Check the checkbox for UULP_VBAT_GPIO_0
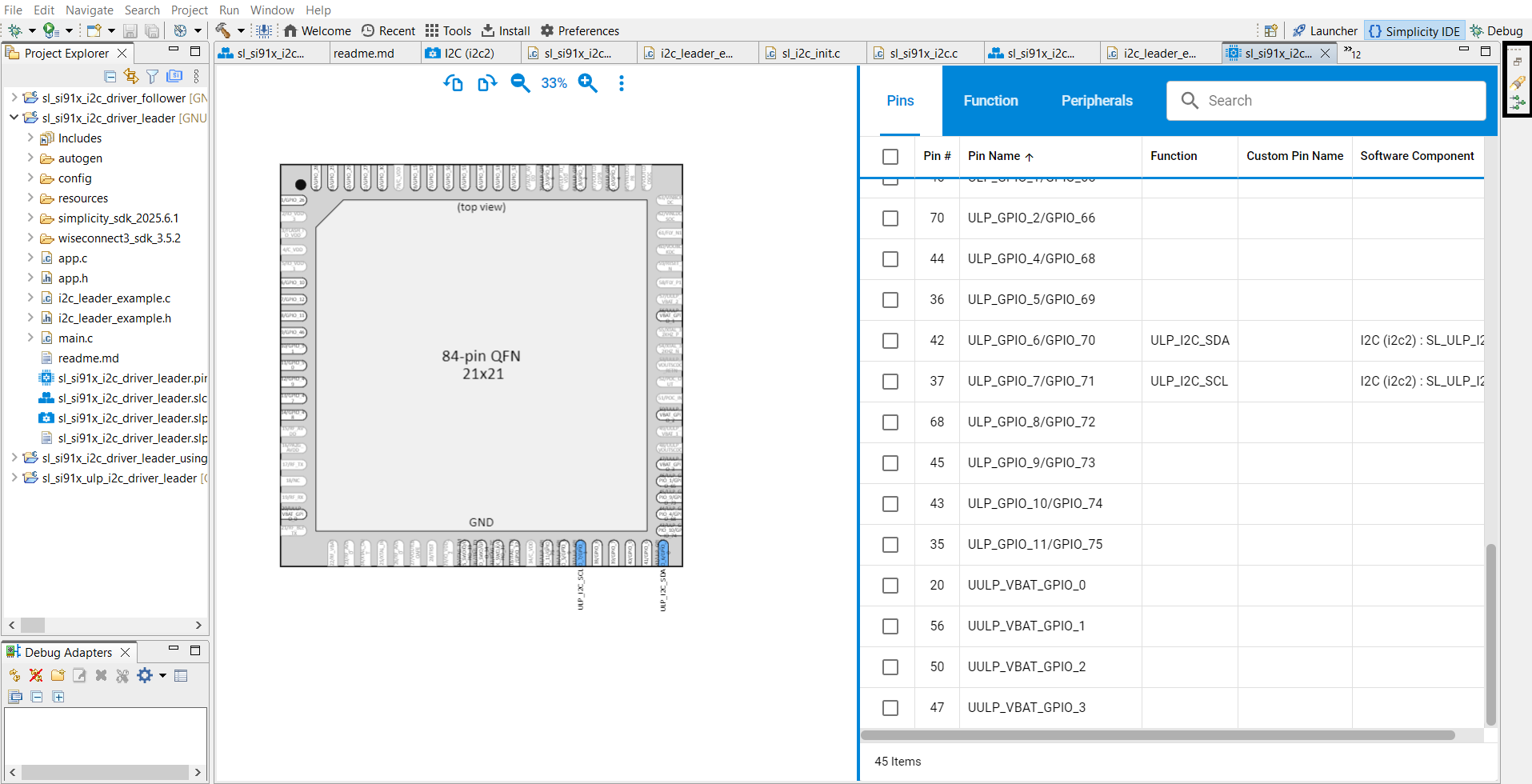 [890, 585]
